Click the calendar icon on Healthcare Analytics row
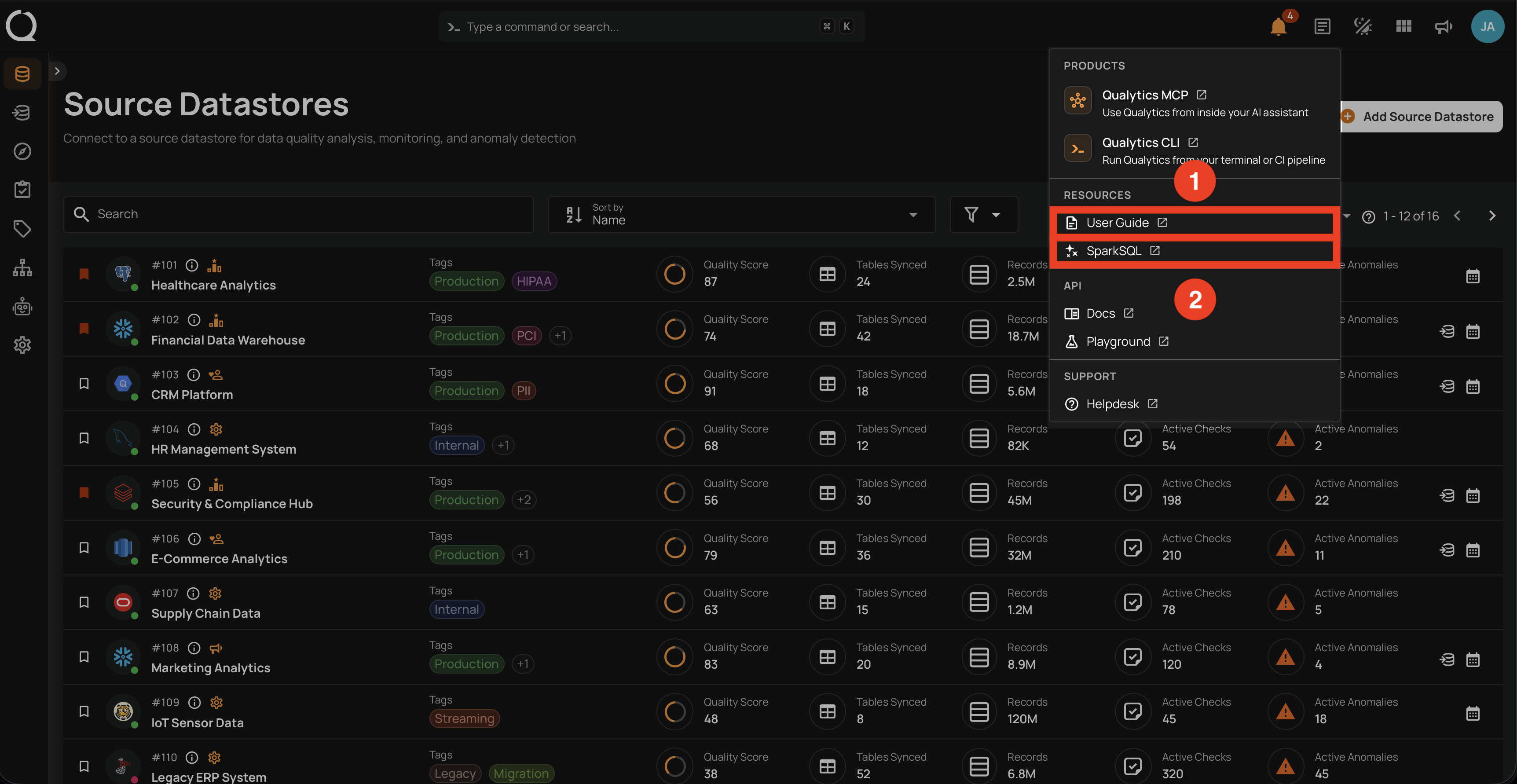 coord(1473,276)
